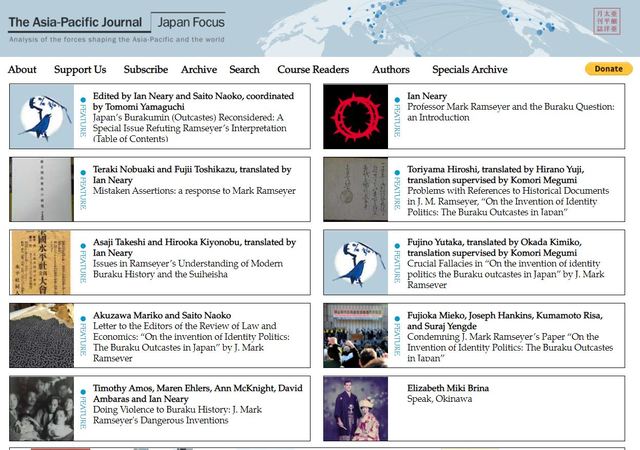Open The Asia-Pacific Journal home logo
The image size is (640, 450).
pyautogui.click(x=75, y=22)
